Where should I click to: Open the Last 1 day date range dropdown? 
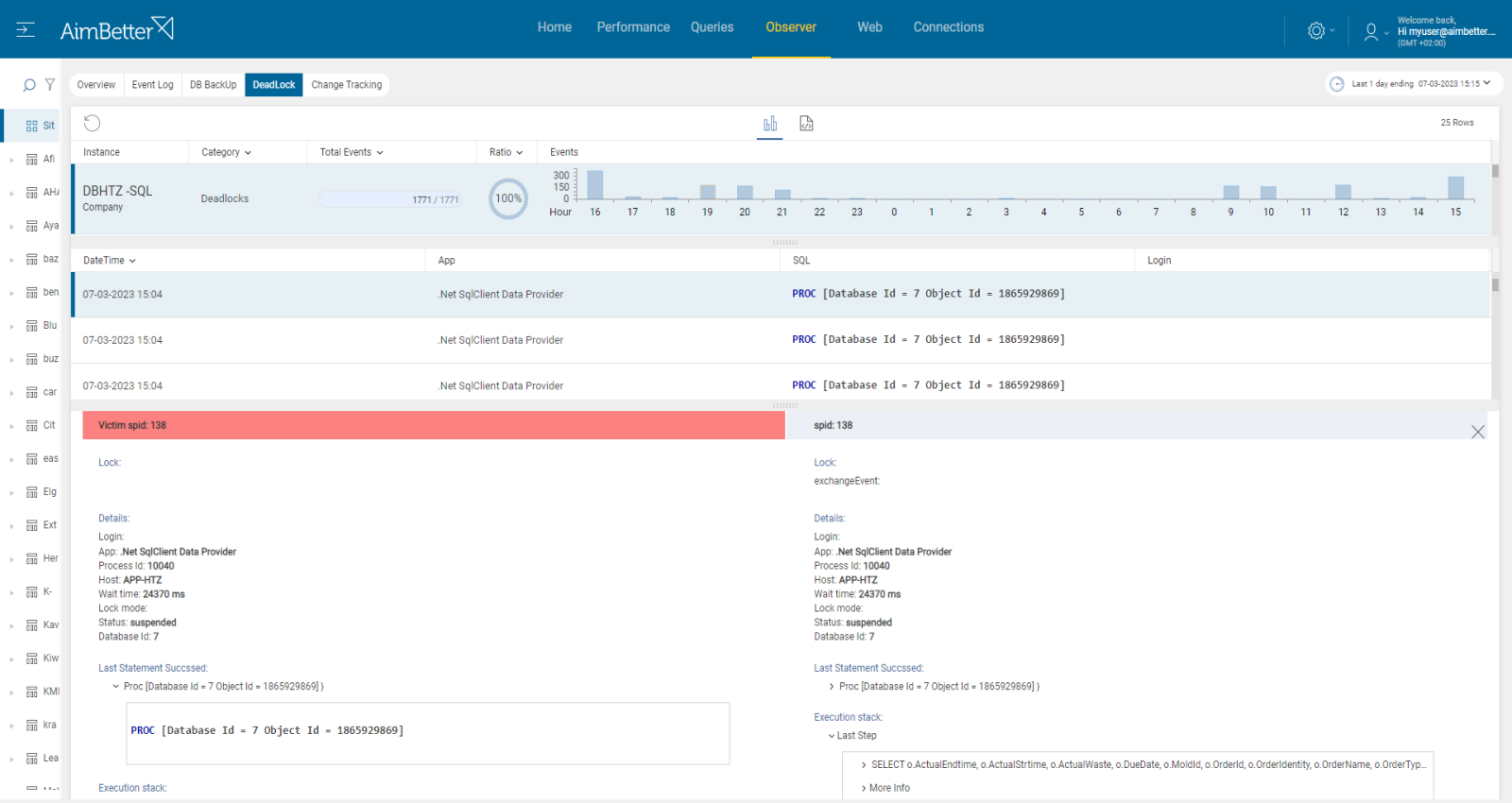pos(1414,84)
